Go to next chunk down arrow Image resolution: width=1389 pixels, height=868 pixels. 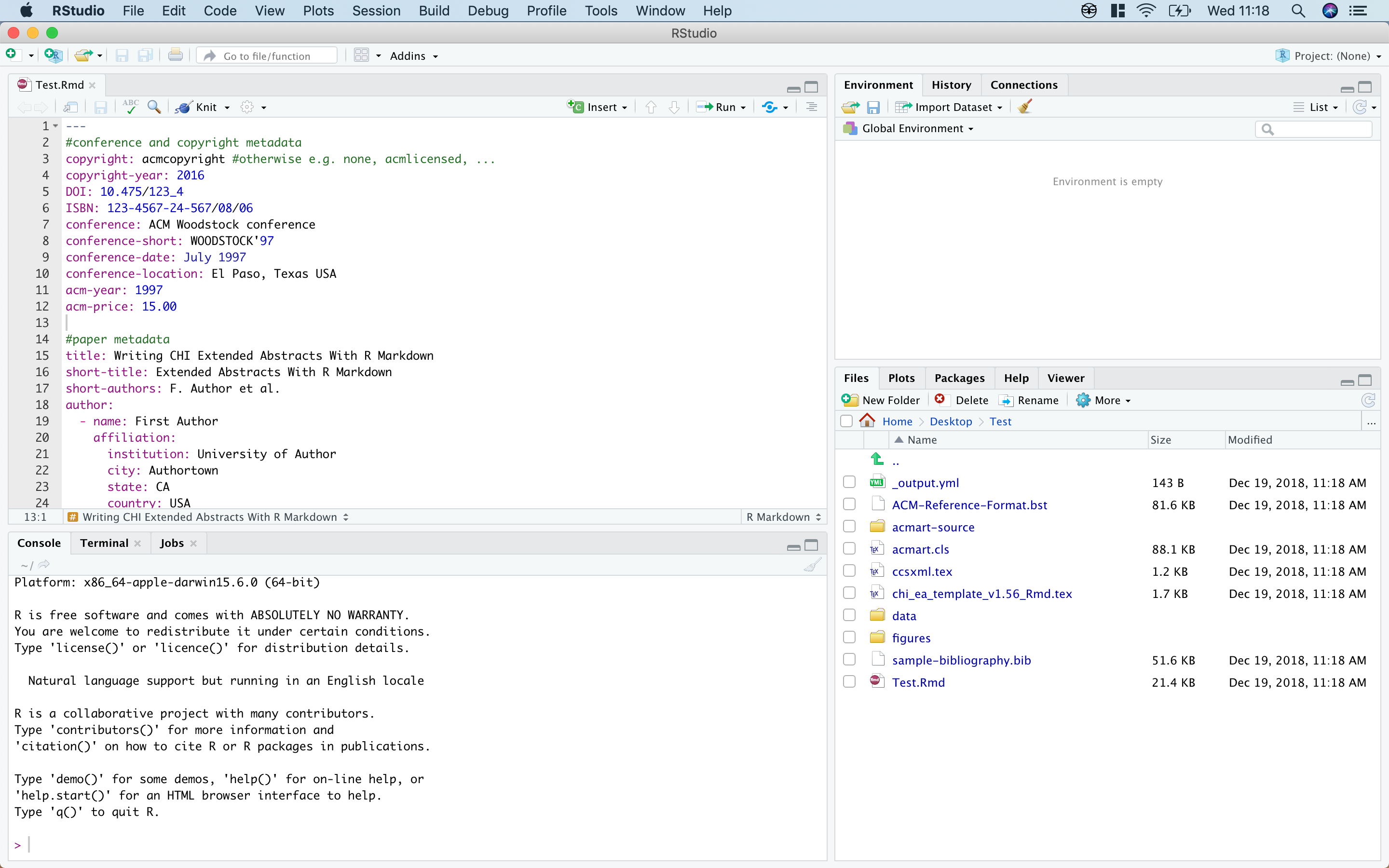[x=674, y=107]
